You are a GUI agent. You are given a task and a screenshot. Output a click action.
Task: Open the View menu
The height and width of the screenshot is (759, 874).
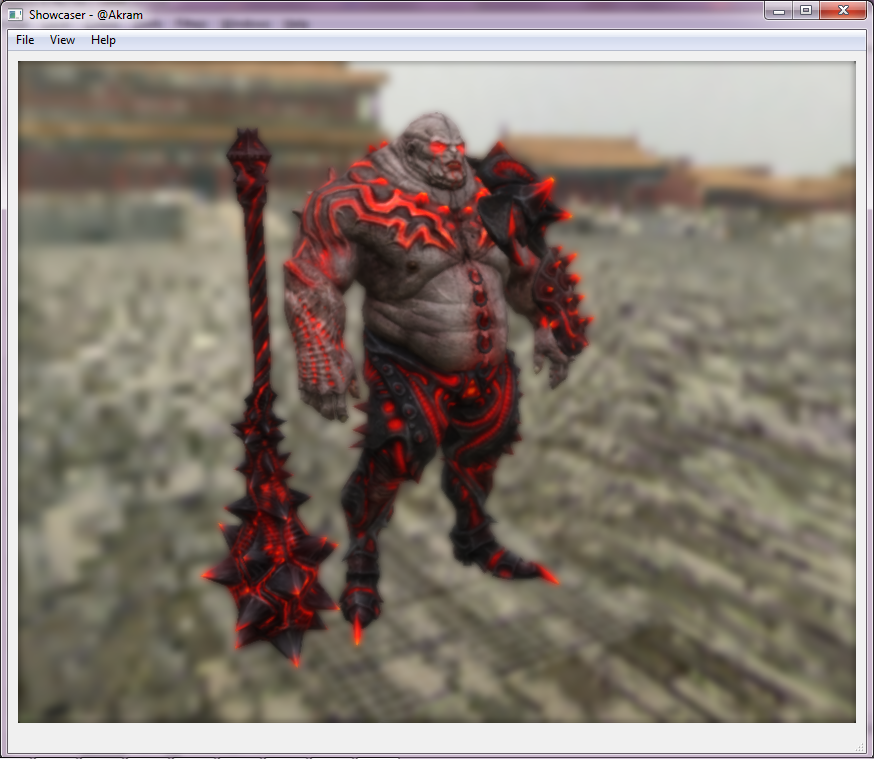62,40
